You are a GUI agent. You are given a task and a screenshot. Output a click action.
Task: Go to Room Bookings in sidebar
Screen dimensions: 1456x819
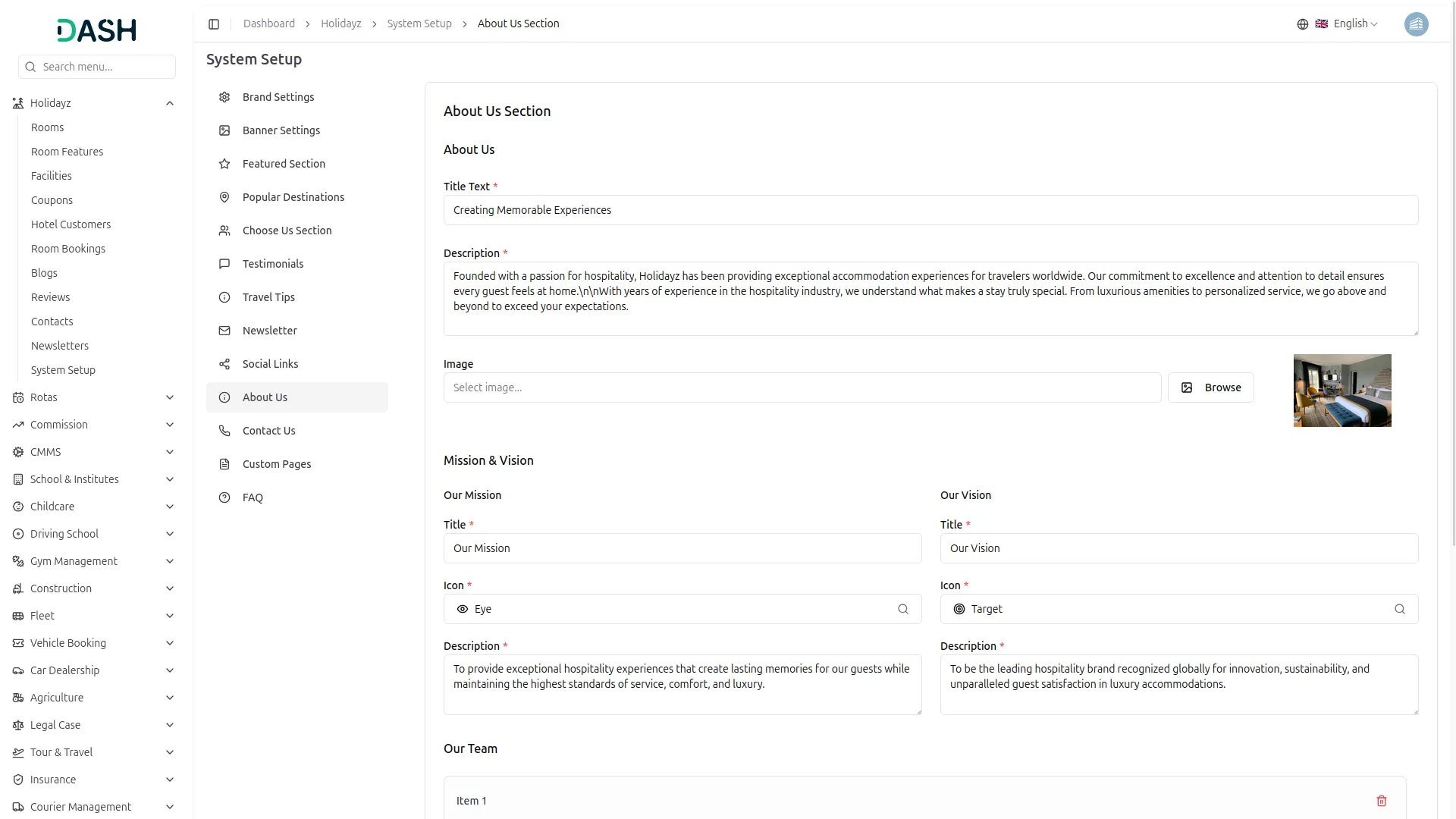tap(68, 249)
